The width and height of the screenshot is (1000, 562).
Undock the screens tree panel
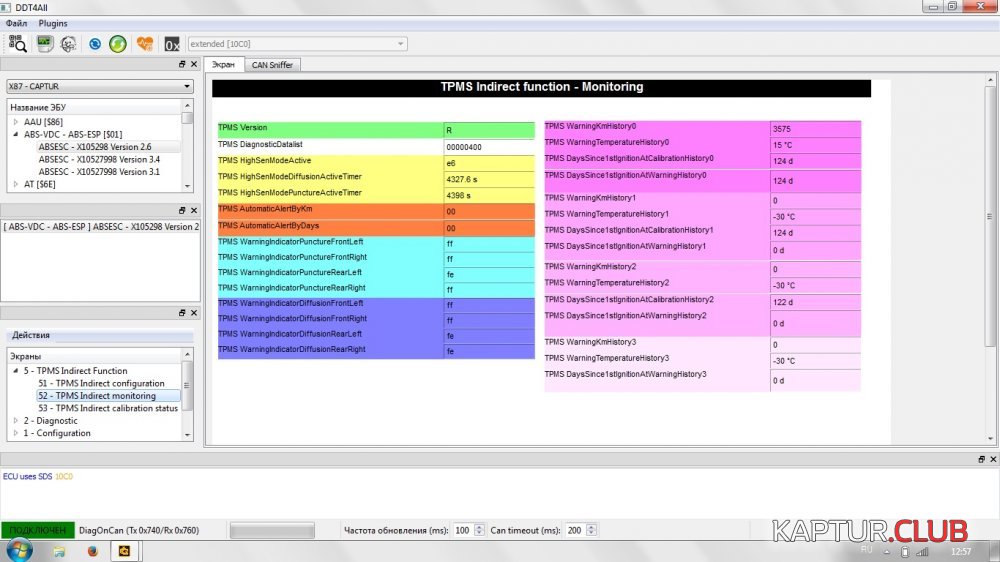182,313
